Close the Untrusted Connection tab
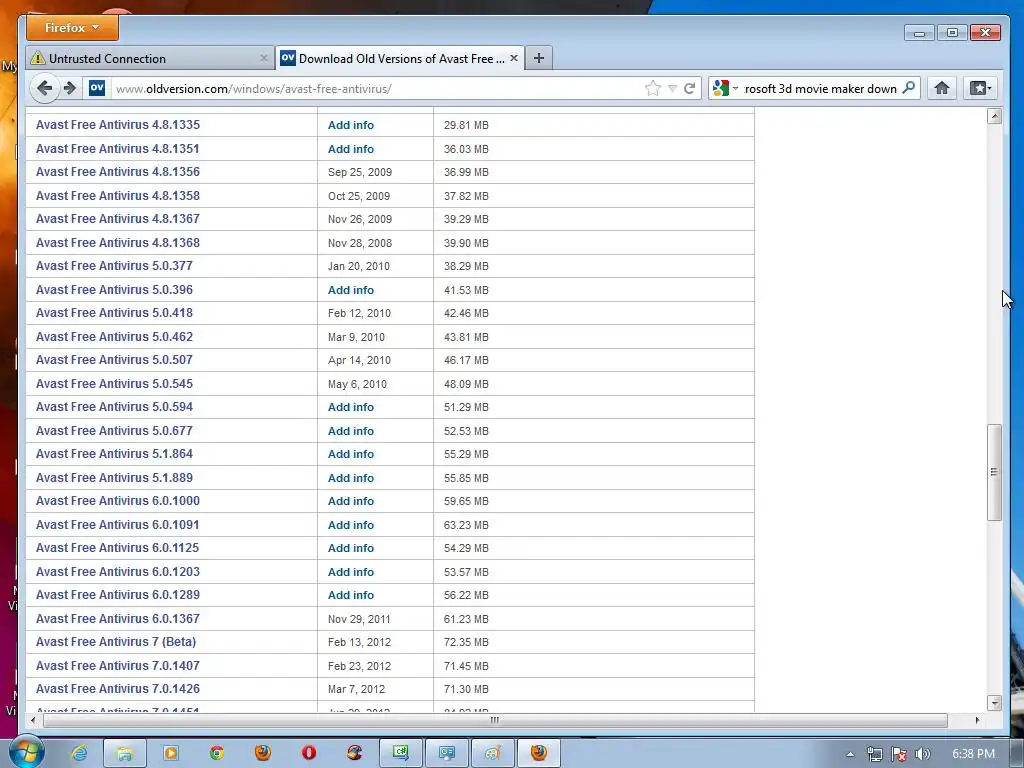 pyautogui.click(x=263, y=58)
